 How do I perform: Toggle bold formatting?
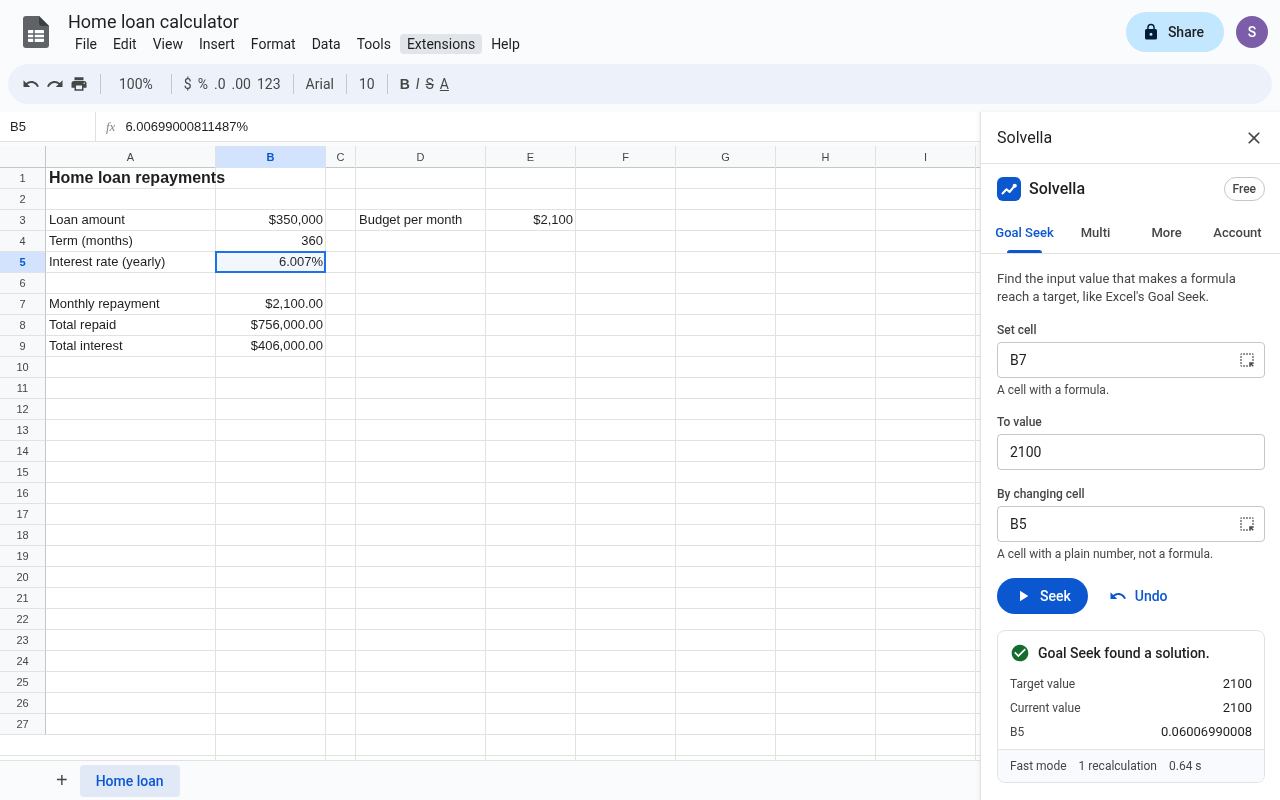tap(404, 84)
